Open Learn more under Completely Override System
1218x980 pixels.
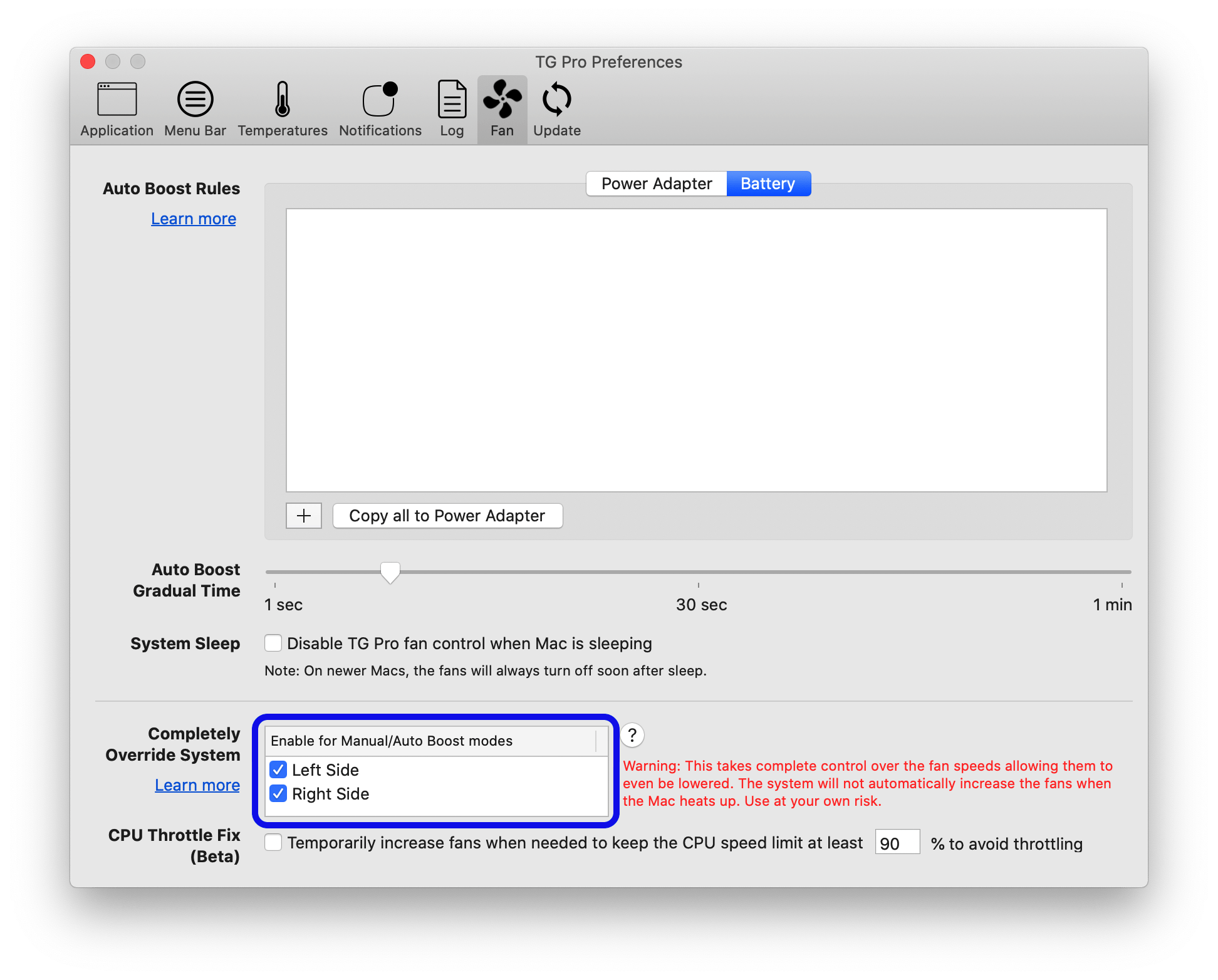pos(197,785)
